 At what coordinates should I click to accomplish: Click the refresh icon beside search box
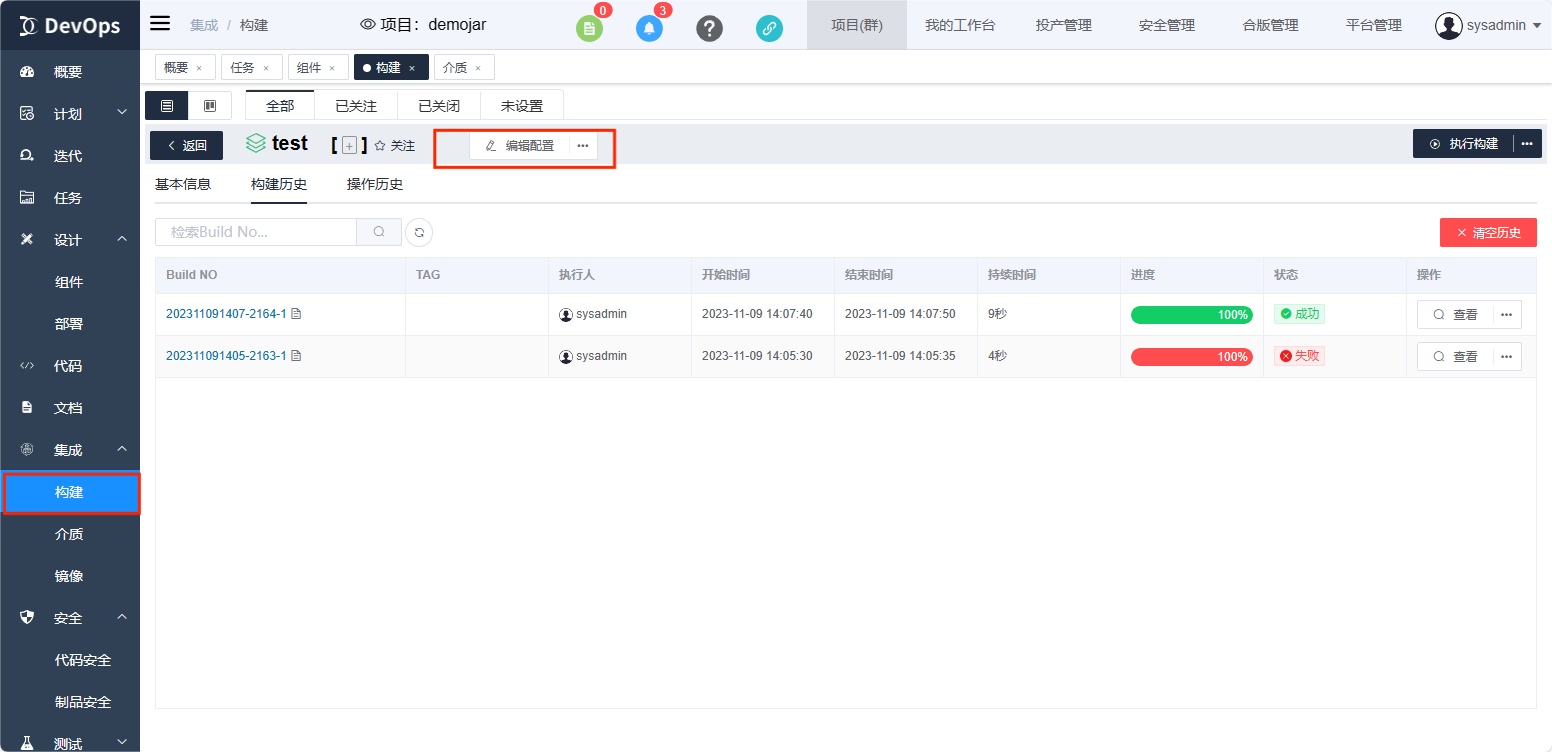click(x=419, y=232)
